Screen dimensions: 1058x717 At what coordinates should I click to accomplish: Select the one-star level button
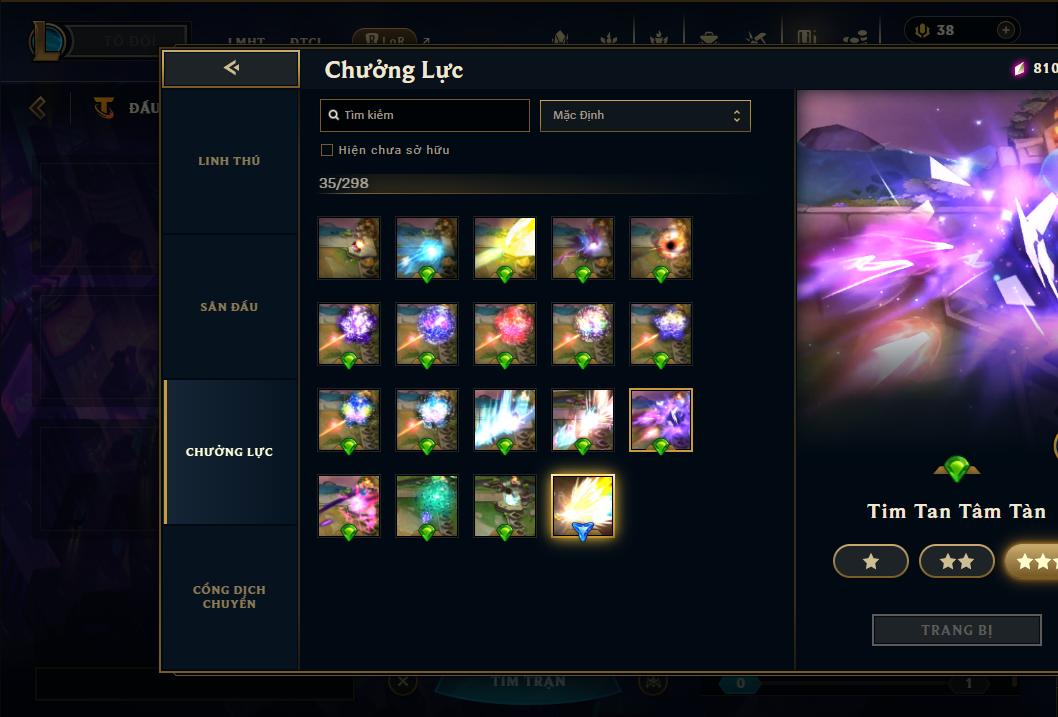[x=870, y=561]
